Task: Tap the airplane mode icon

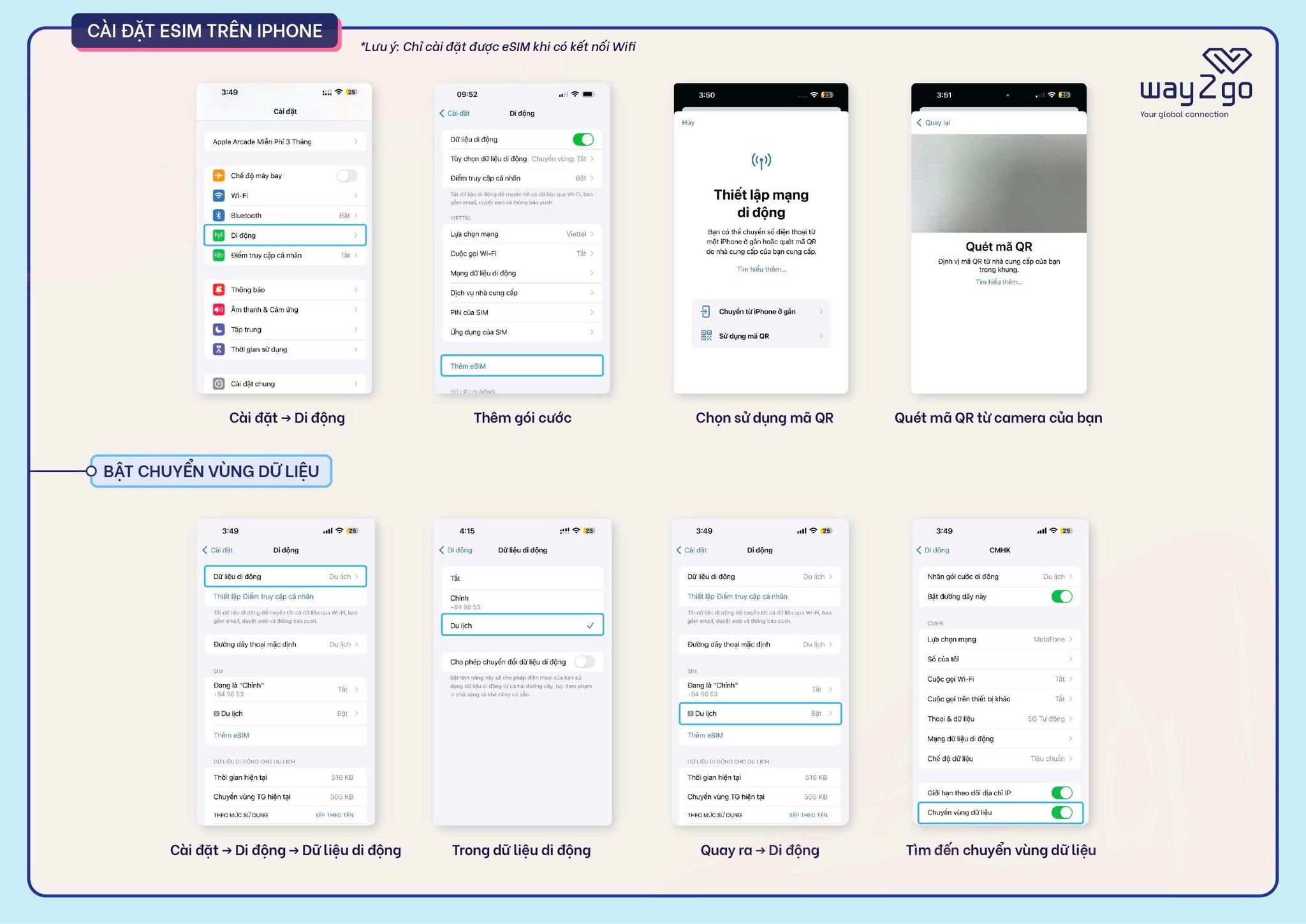Action: pyautogui.click(x=219, y=175)
